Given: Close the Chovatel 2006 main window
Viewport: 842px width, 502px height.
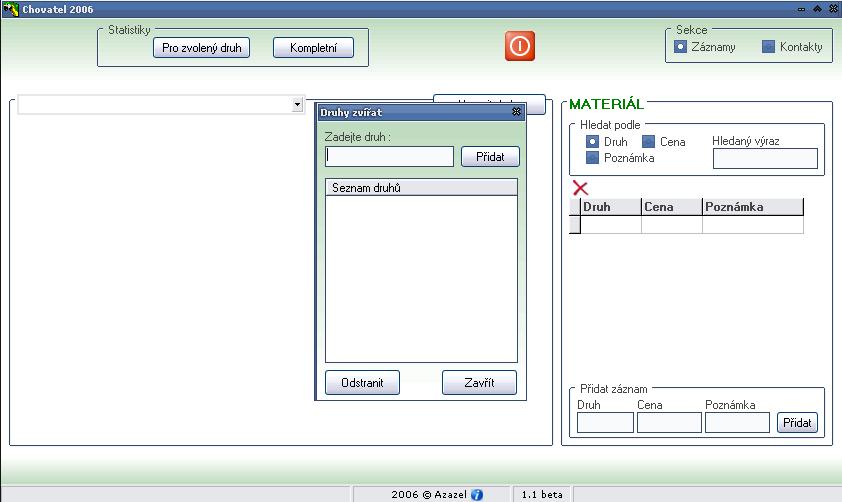Looking at the screenshot, I should click(833, 9).
